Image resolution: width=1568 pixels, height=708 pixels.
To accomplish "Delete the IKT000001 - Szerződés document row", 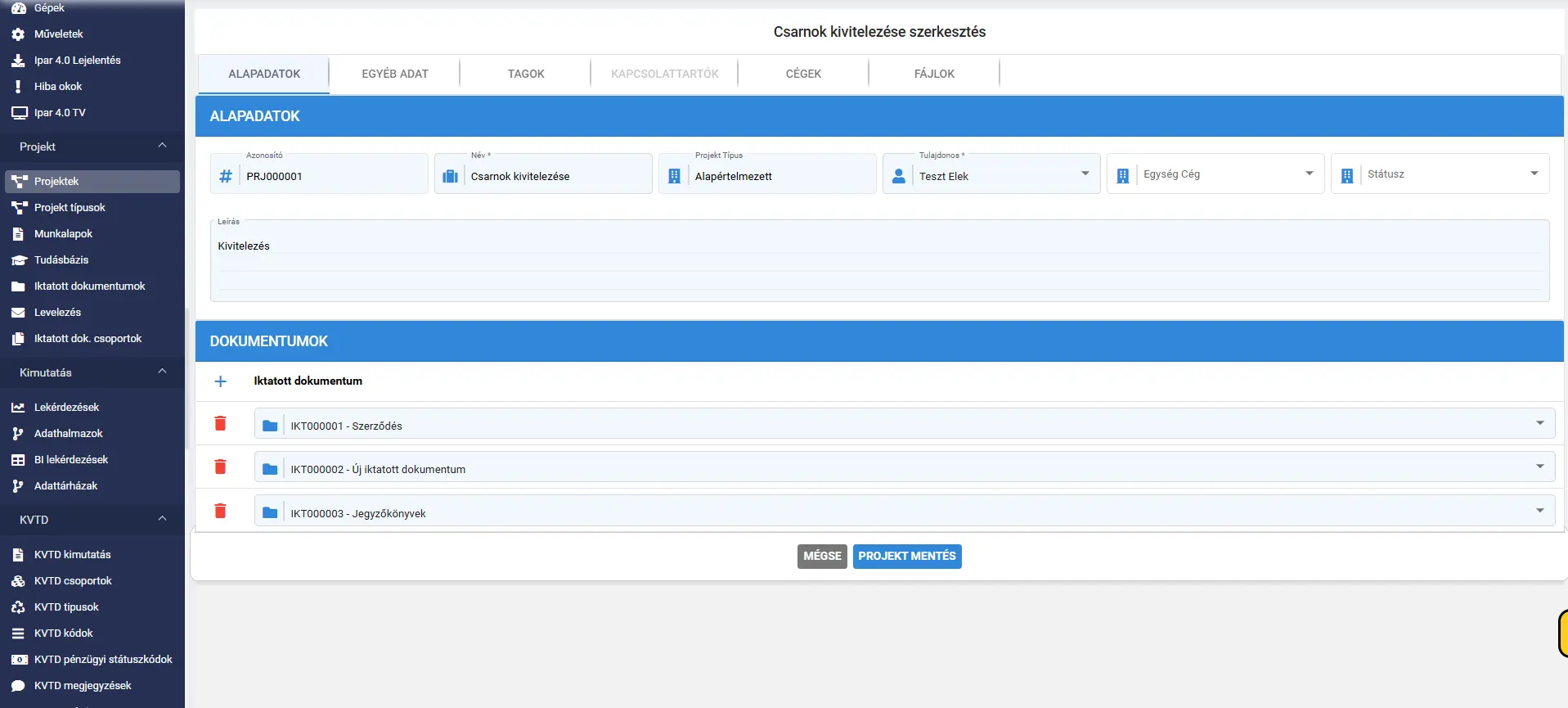I will click(x=220, y=423).
